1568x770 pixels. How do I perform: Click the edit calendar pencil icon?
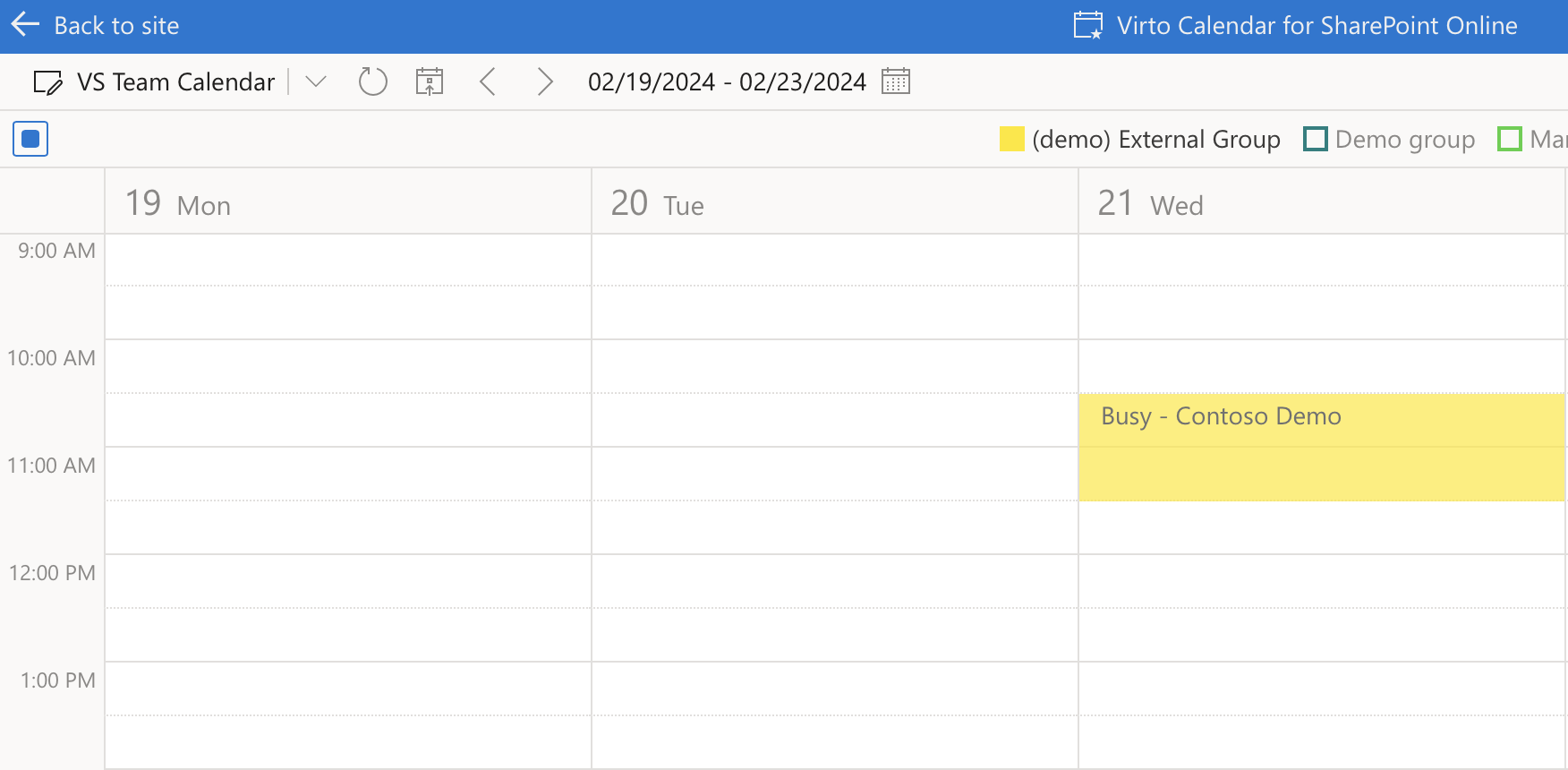click(47, 81)
